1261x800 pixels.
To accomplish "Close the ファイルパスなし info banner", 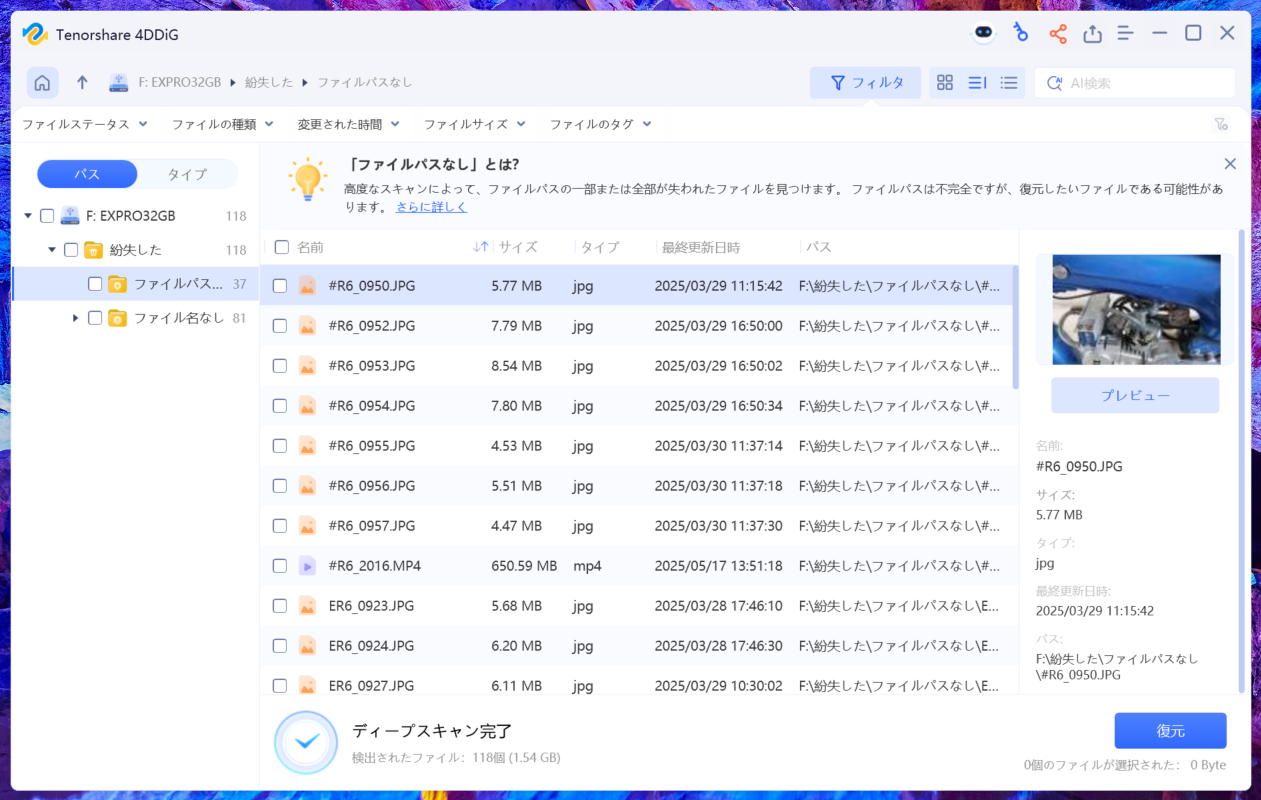I will pyautogui.click(x=1230, y=164).
